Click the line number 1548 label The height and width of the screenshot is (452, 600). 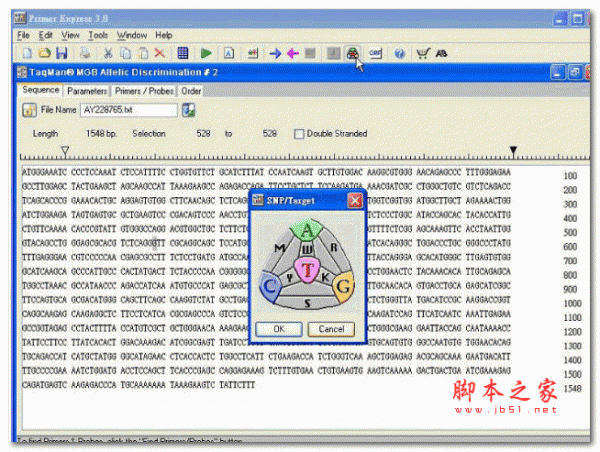point(572,389)
